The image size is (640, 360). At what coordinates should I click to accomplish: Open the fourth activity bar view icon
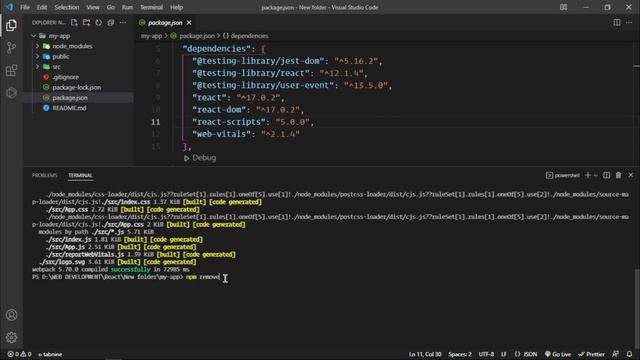(11, 93)
